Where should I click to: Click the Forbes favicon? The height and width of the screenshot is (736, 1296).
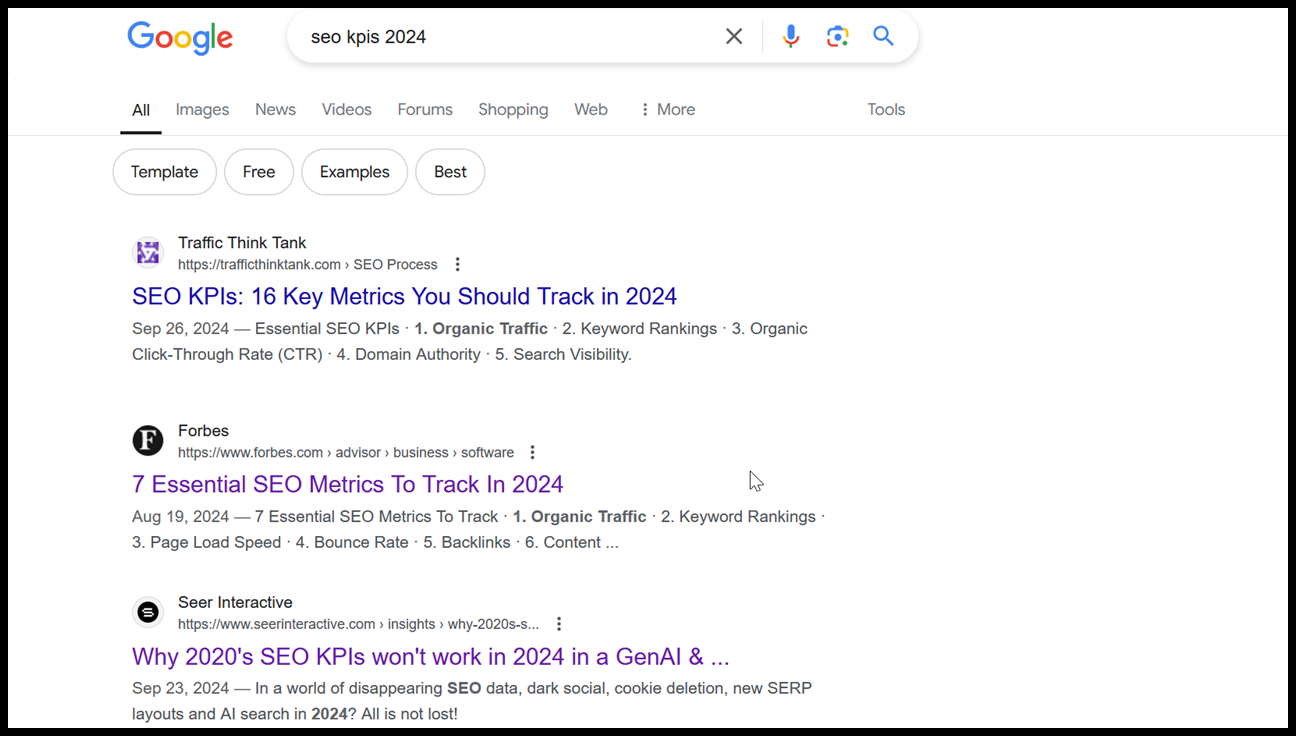point(148,441)
